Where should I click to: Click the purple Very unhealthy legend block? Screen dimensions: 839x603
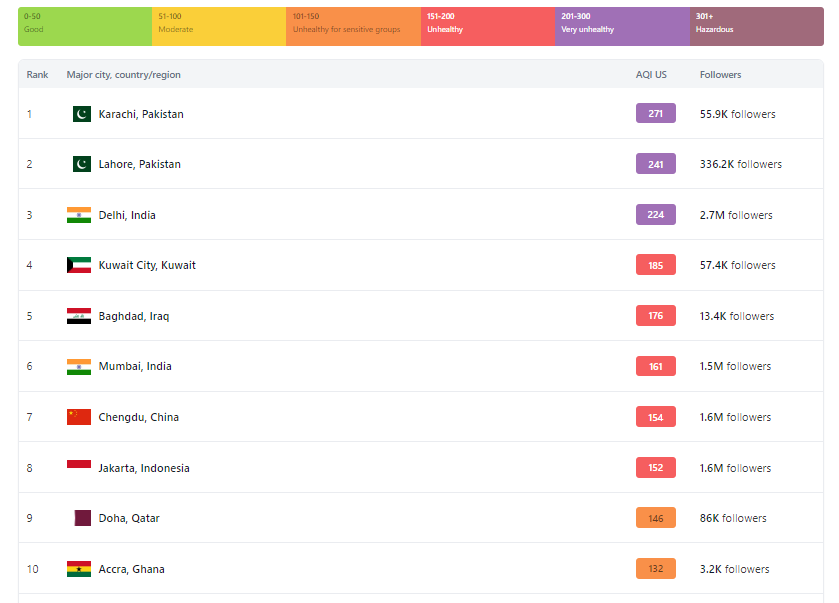coord(622,26)
